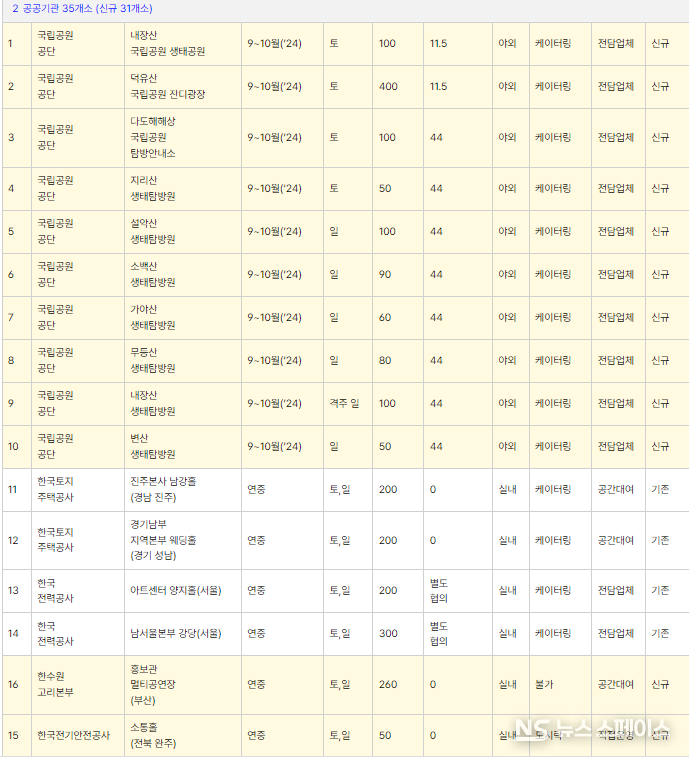Click '기존' in the 진주본사 남강홀 row
689x758 pixels.
click(x=660, y=490)
